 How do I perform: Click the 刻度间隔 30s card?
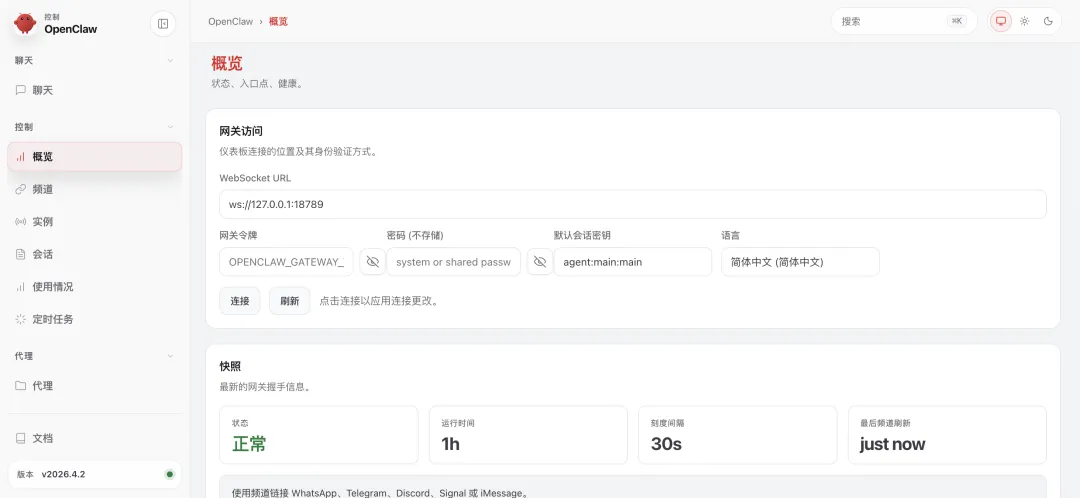tap(738, 435)
